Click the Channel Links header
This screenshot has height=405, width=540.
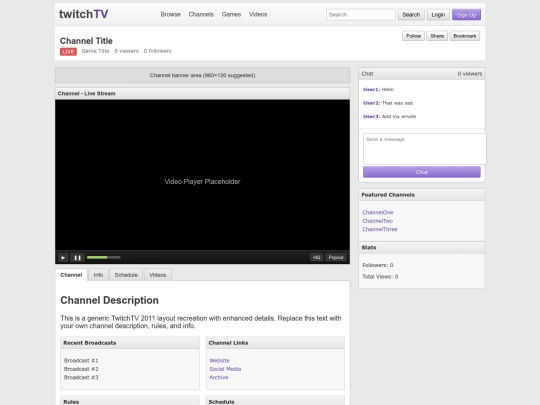click(x=275, y=343)
